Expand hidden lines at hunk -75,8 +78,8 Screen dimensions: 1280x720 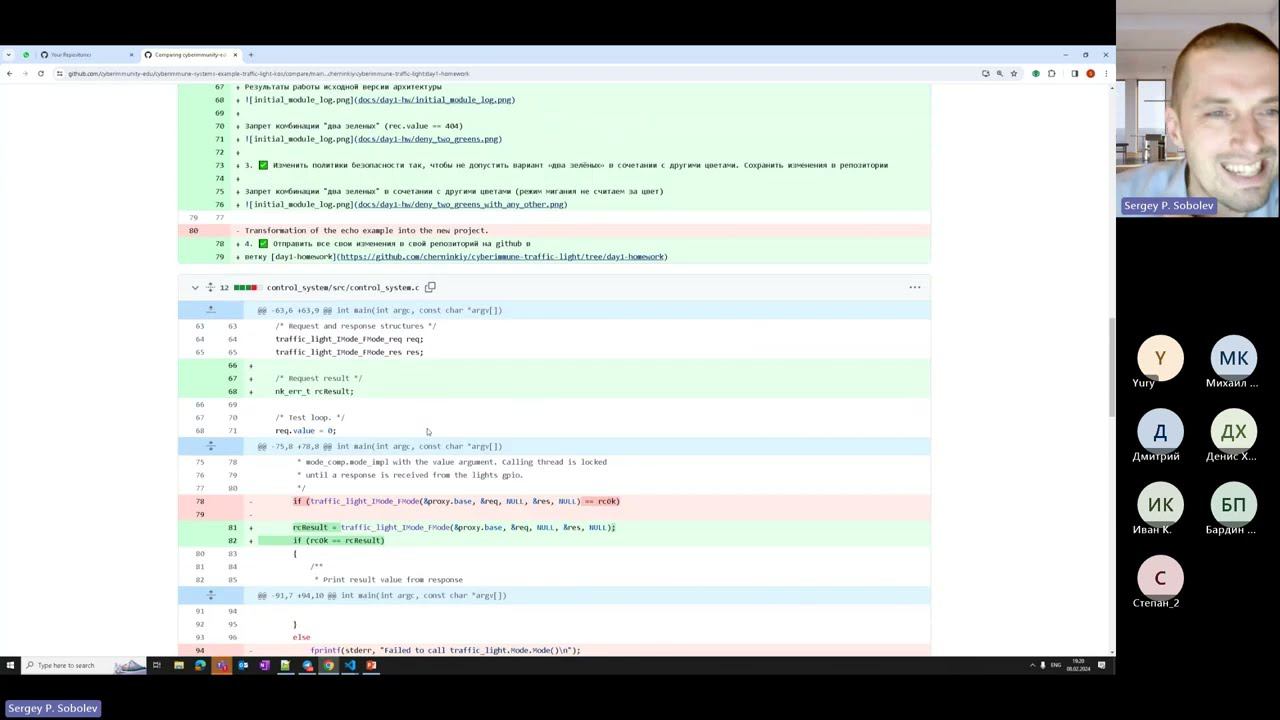pos(210,446)
